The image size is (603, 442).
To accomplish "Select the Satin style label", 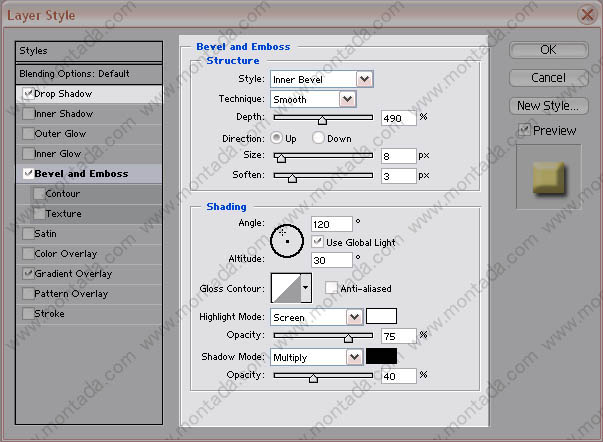I will click(x=45, y=234).
